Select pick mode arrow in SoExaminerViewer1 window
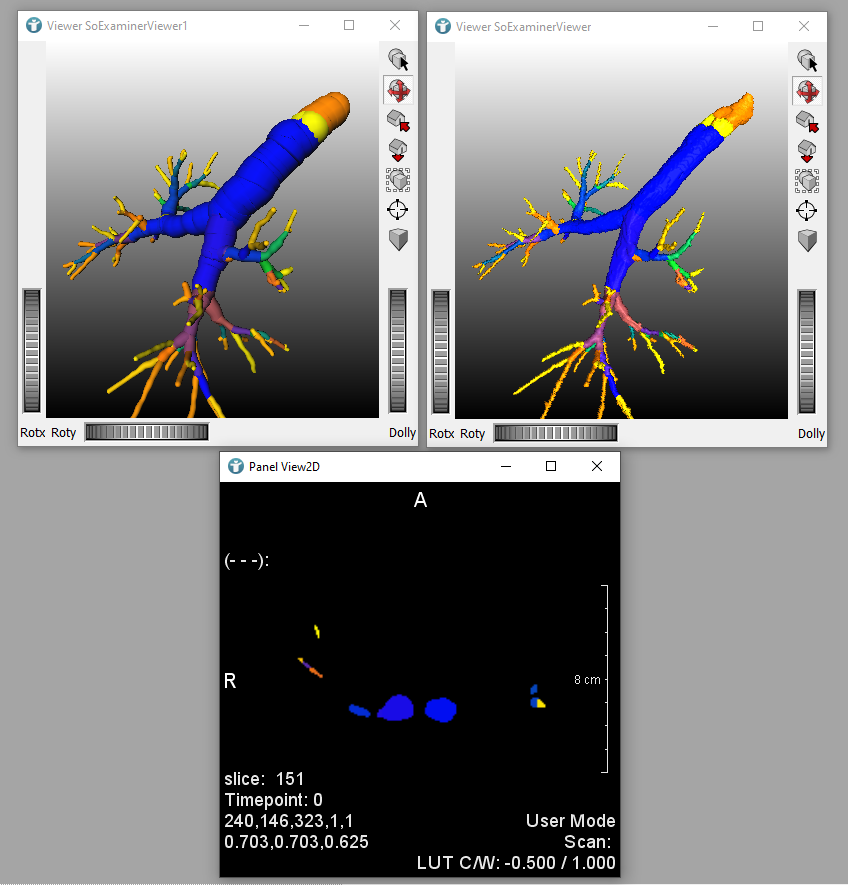Image resolution: width=848 pixels, height=885 pixels. pyautogui.click(x=398, y=60)
